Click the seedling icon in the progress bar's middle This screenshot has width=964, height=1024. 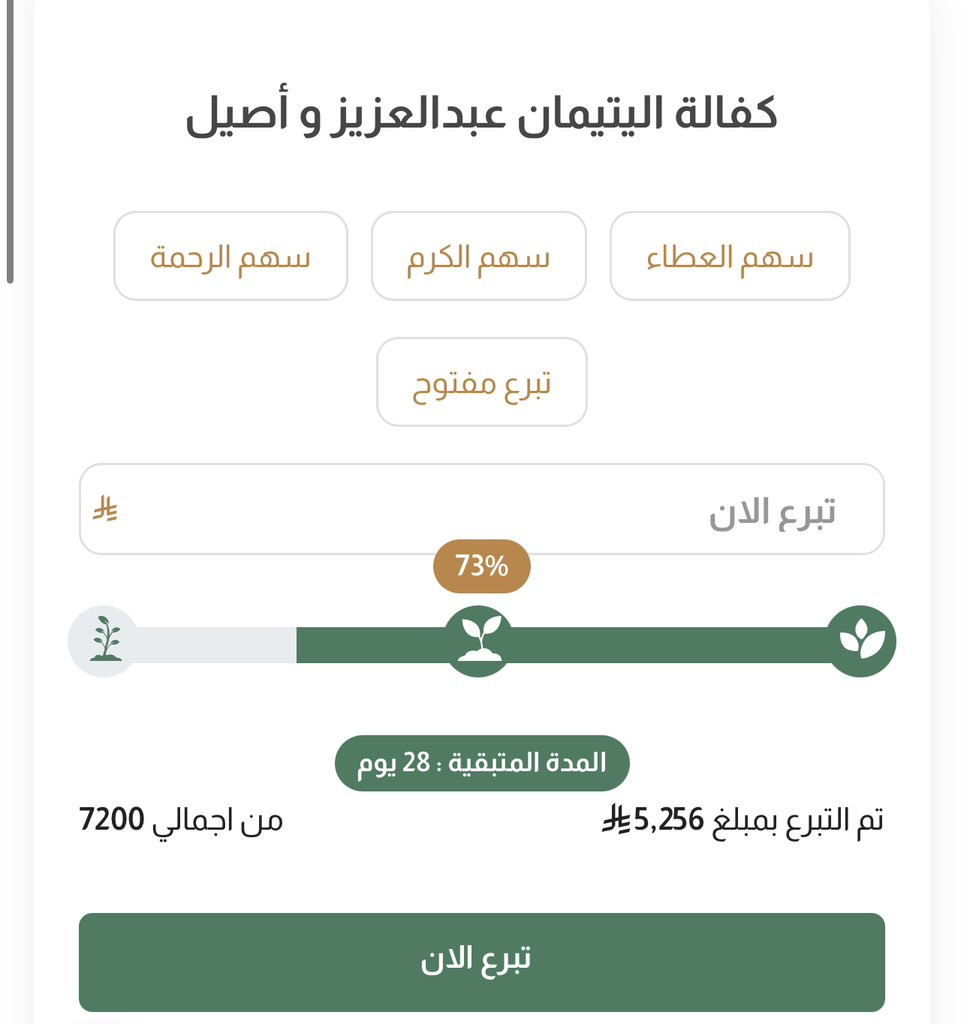479,641
